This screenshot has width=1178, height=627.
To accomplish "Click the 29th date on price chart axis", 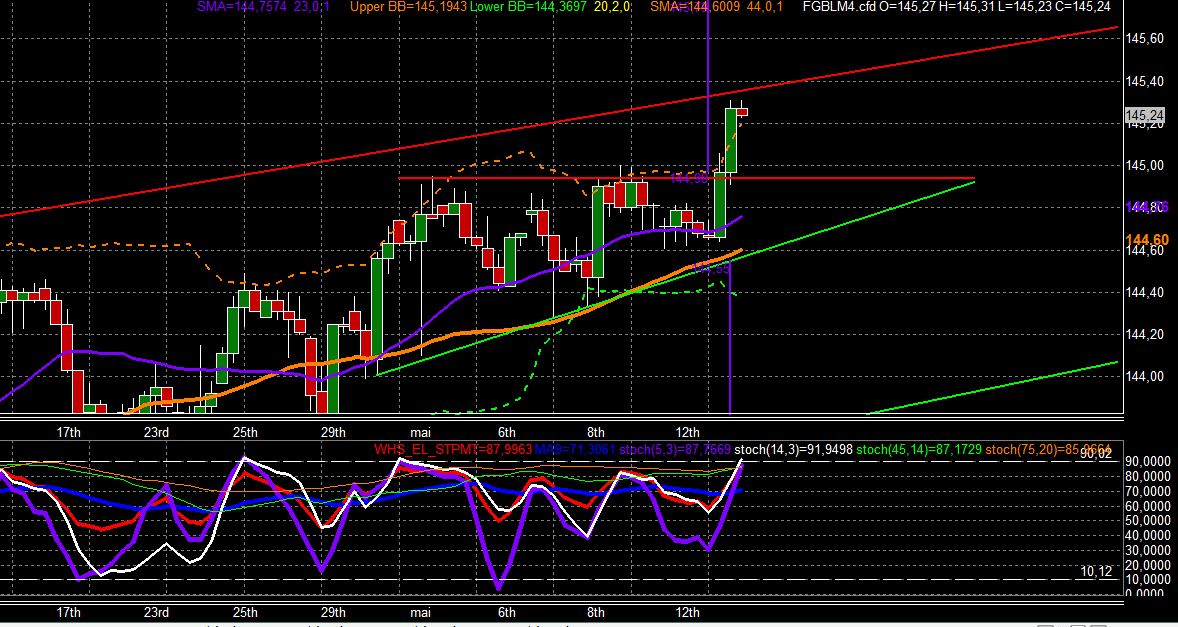I will 333,432.
